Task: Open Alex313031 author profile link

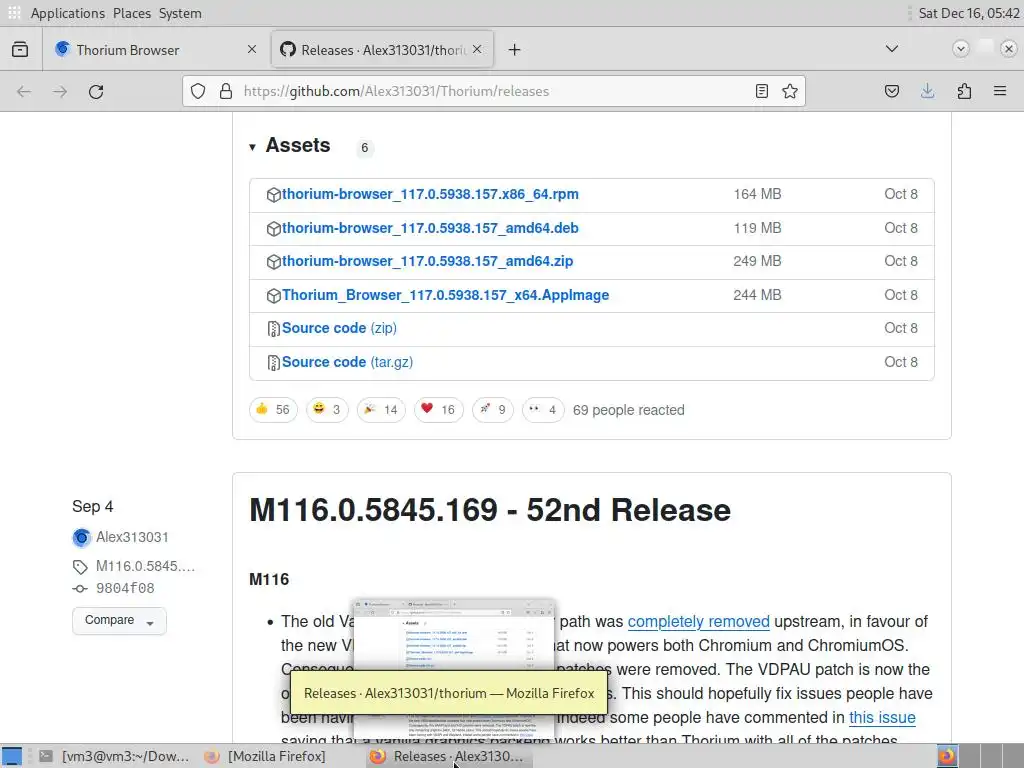Action: tap(132, 537)
